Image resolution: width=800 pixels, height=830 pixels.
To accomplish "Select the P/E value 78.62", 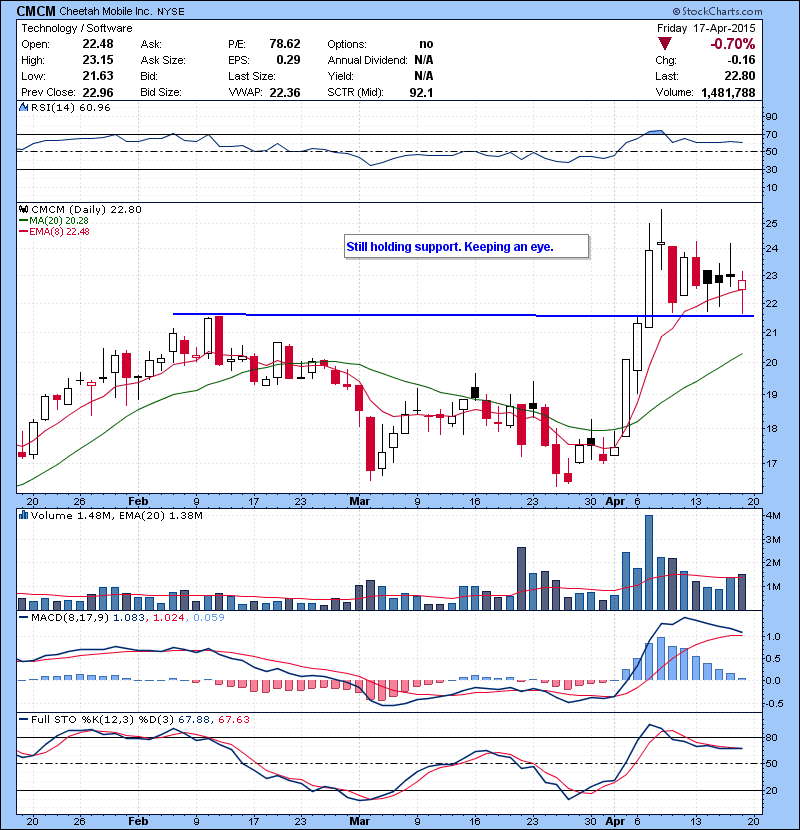I will pyautogui.click(x=285, y=44).
